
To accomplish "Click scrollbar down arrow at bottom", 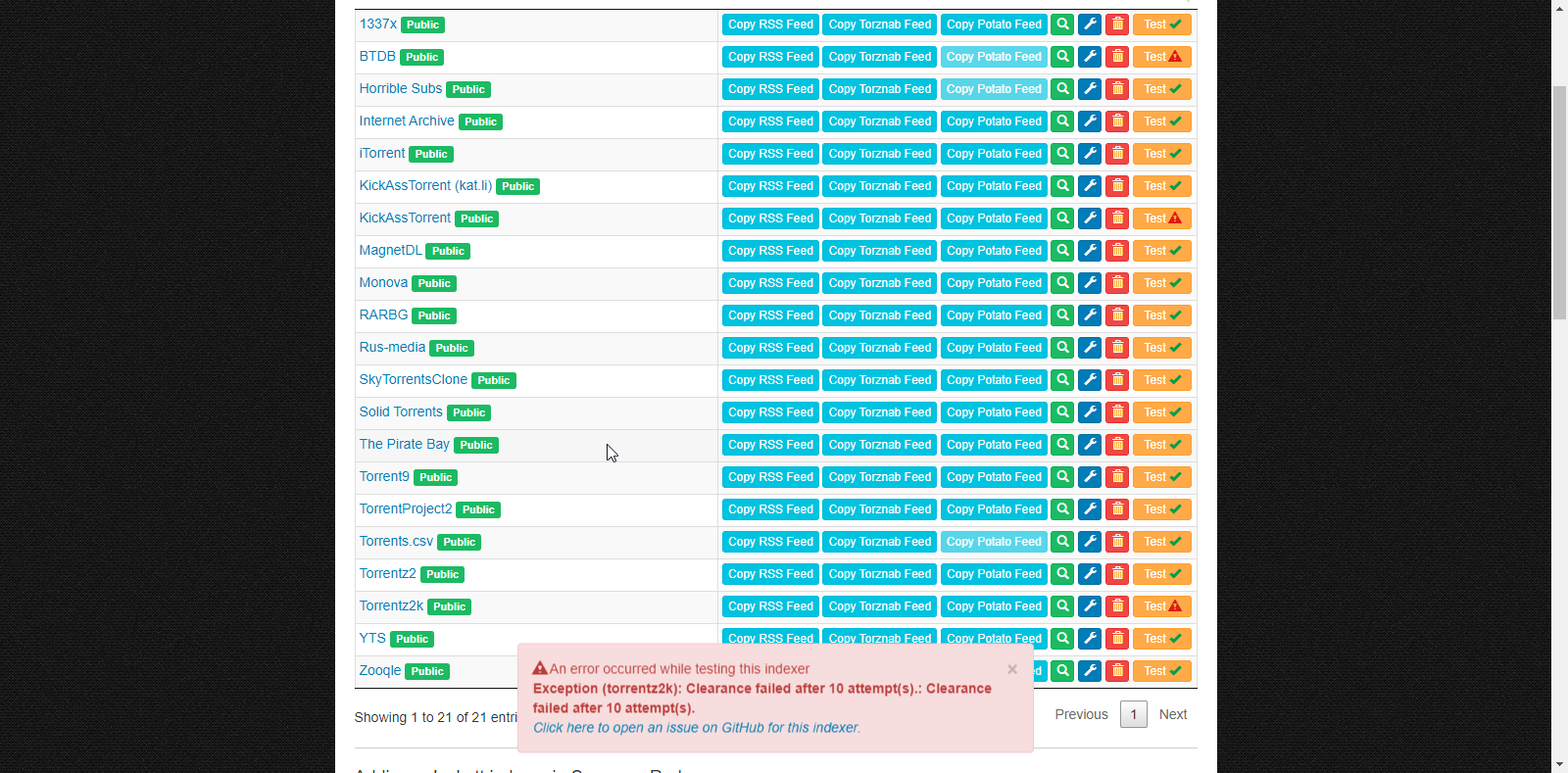I will pyautogui.click(x=1559, y=764).
